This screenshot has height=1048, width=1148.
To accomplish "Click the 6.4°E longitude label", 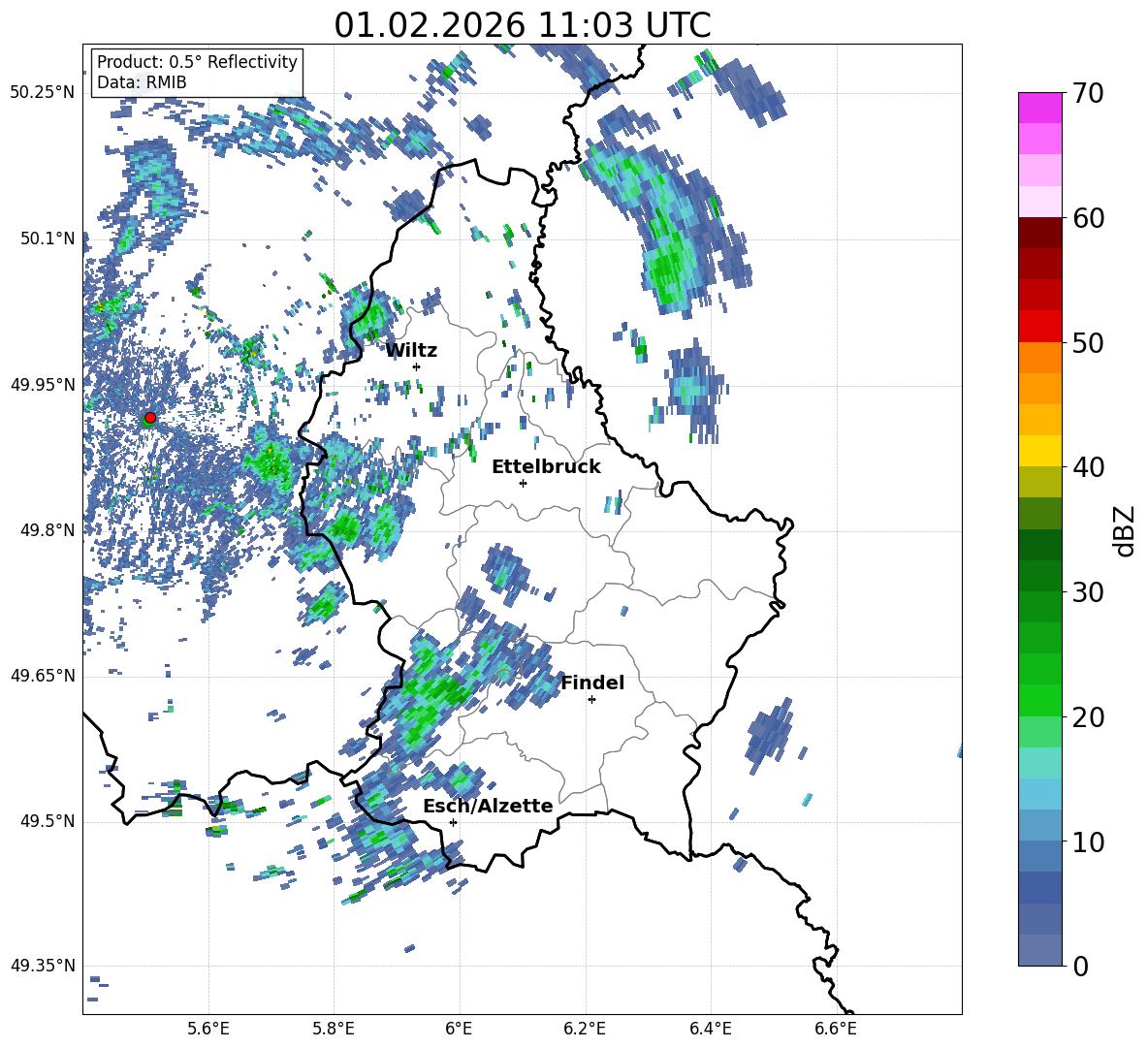I will coord(711,1029).
